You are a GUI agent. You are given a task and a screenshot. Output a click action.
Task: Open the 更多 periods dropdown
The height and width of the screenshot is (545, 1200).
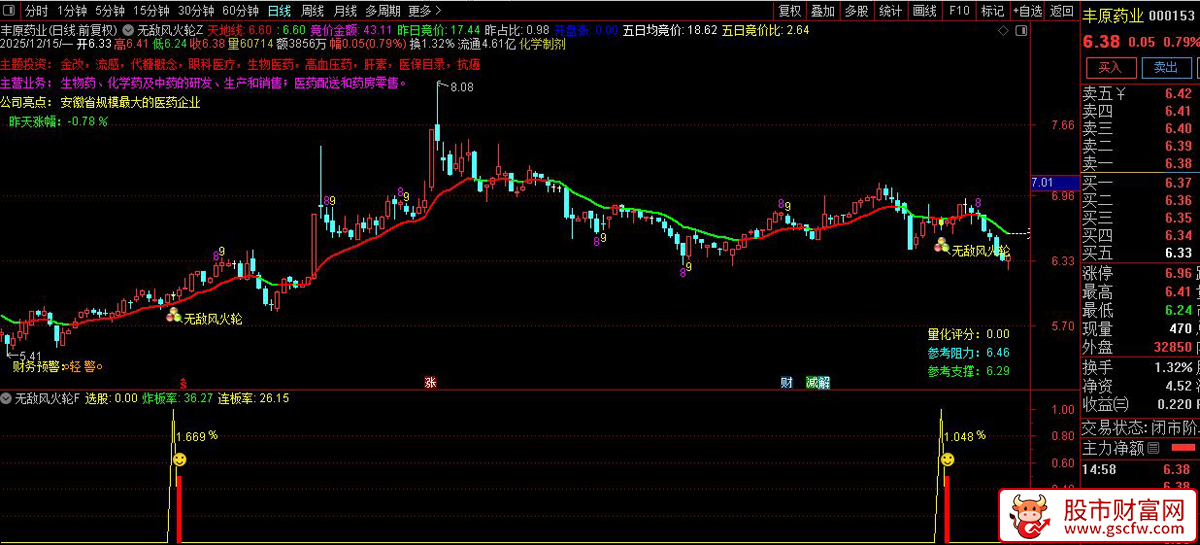tap(426, 11)
